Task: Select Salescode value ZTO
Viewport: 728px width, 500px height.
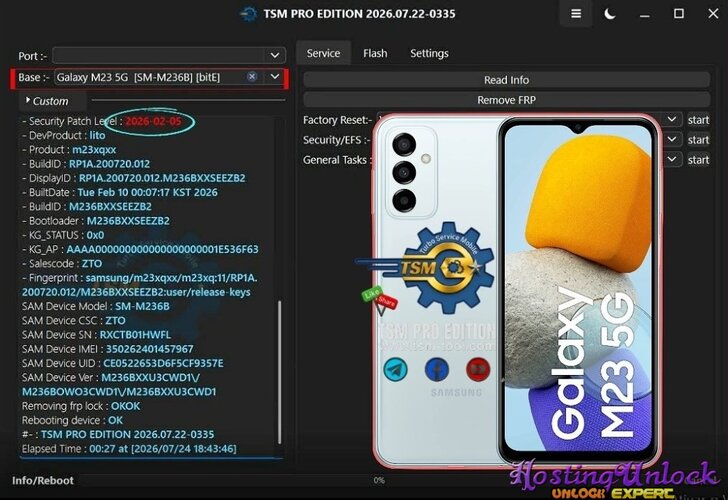Action: coord(92,264)
